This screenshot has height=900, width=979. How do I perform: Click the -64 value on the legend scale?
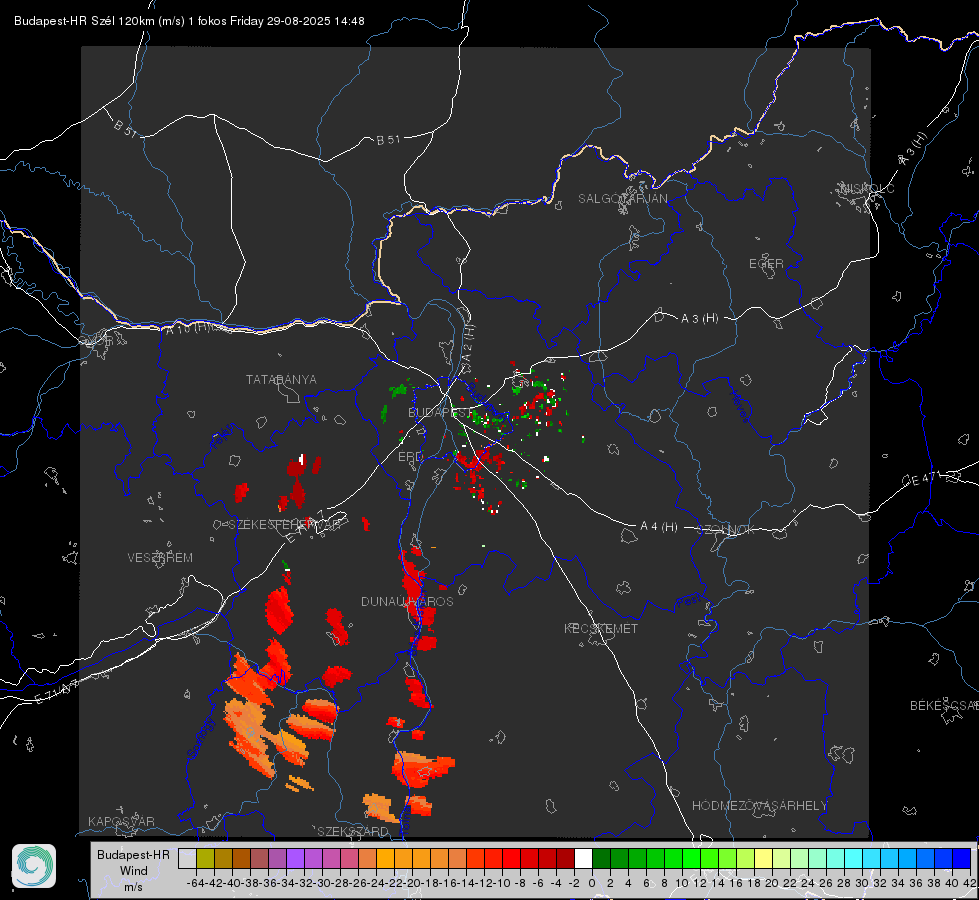point(195,883)
